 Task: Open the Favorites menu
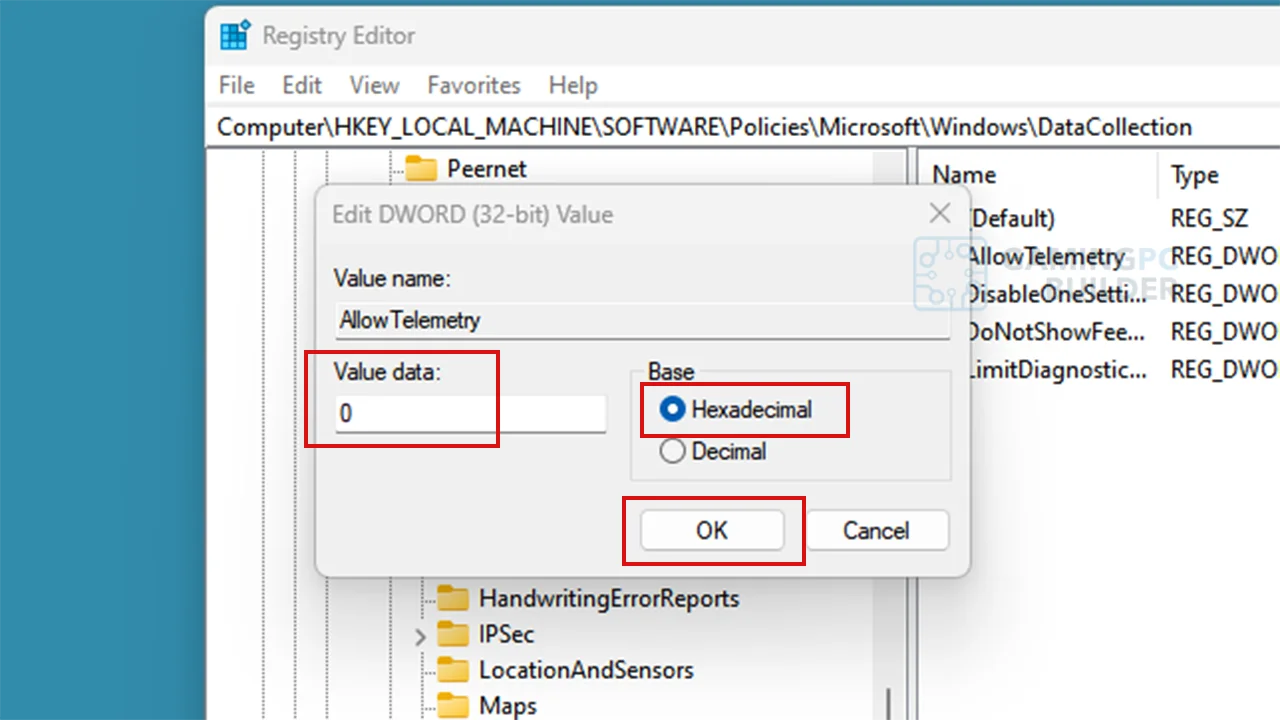[474, 85]
